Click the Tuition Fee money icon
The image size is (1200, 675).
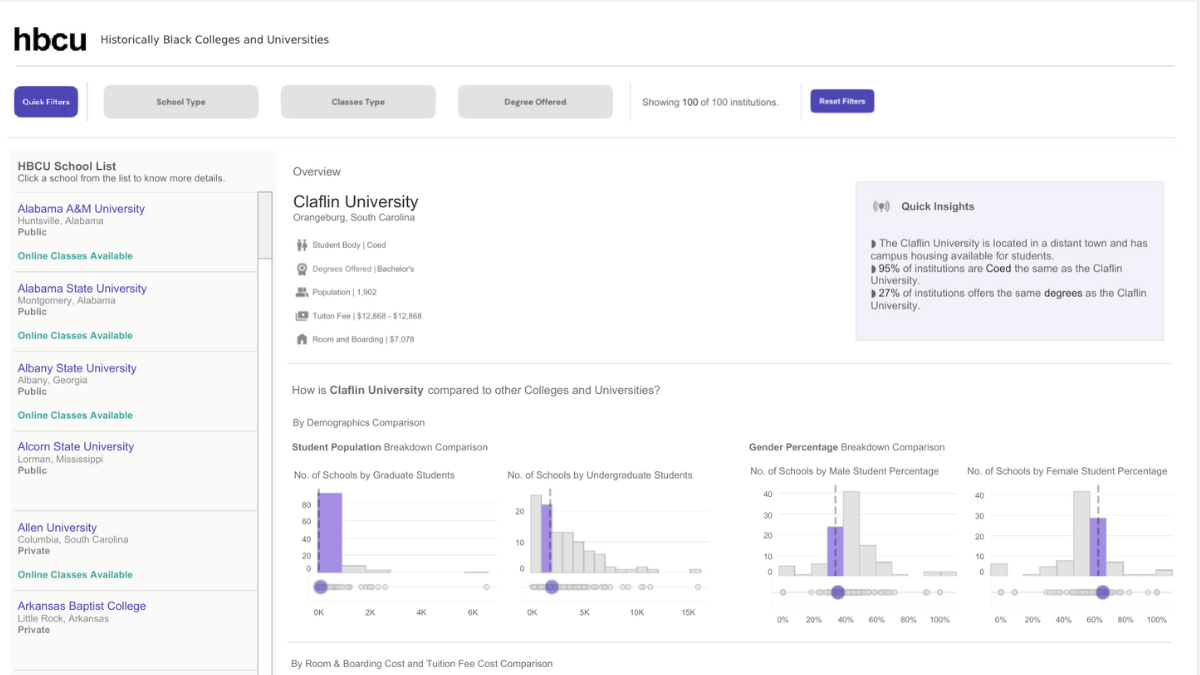pos(300,315)
